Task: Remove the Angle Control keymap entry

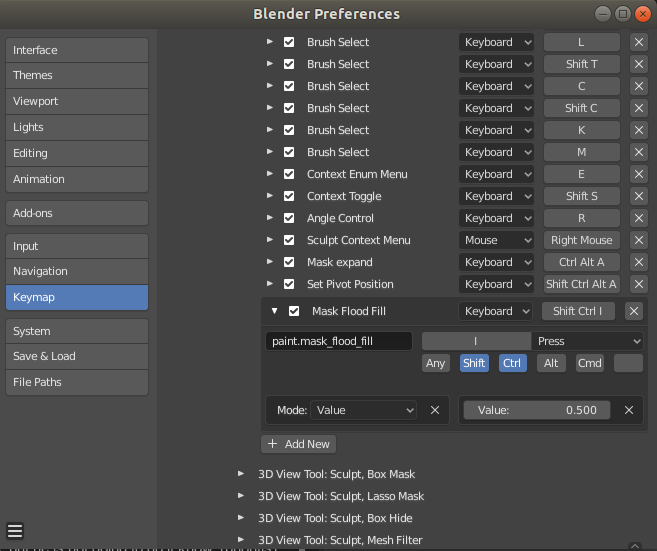Action: 639,218
